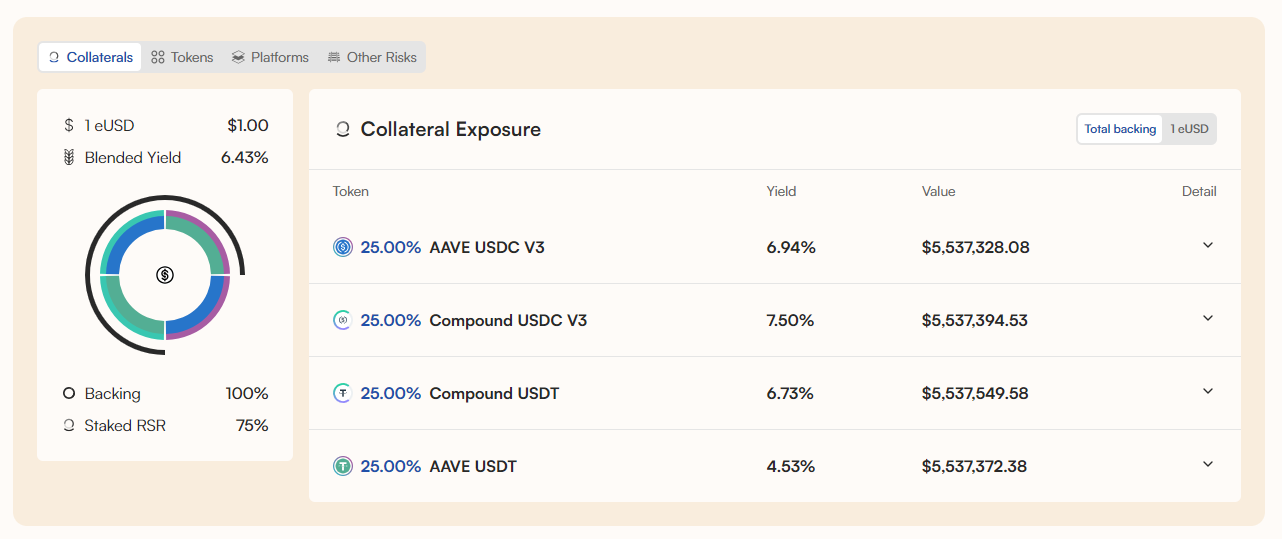Viewport: 1282px width, 539px height.
Task: Expand Compound USDT detail chevron
Action: coord(1208,391)
